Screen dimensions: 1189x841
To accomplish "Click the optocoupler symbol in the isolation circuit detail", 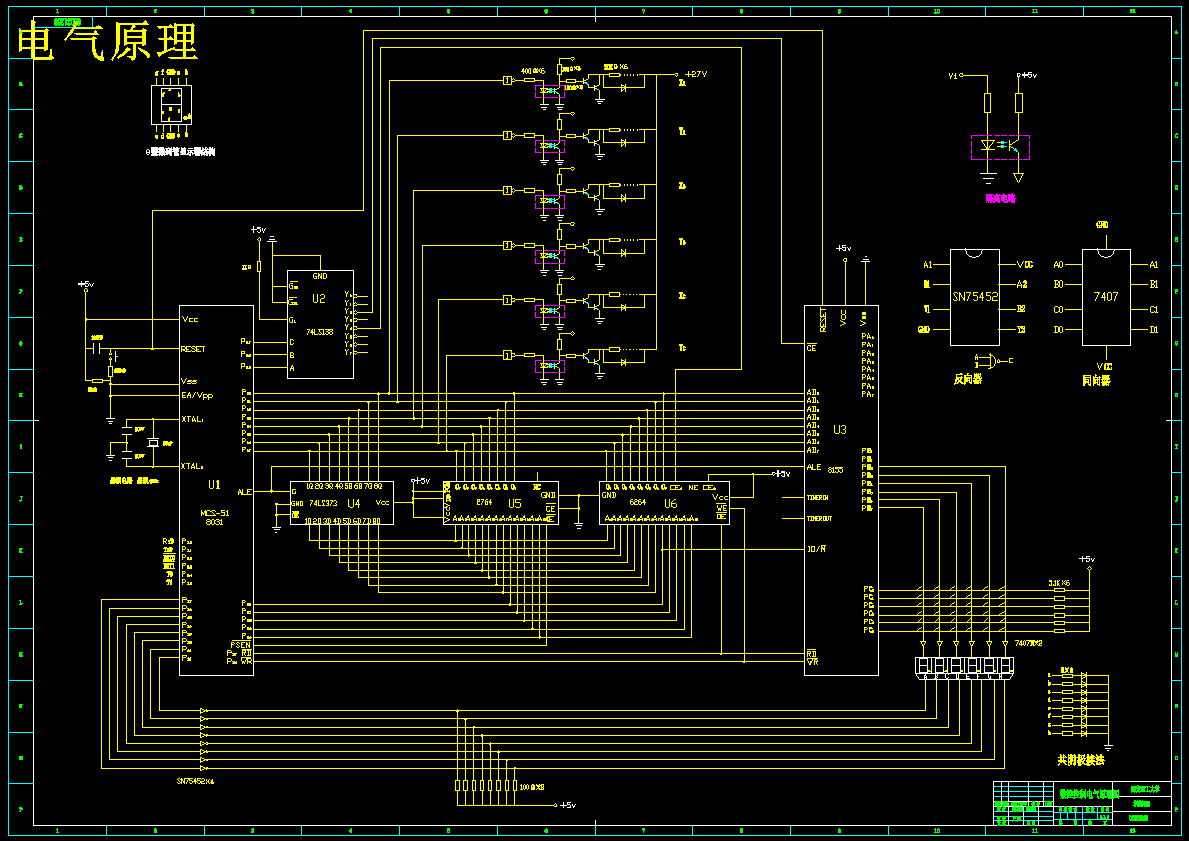I will coord(1000,147).
